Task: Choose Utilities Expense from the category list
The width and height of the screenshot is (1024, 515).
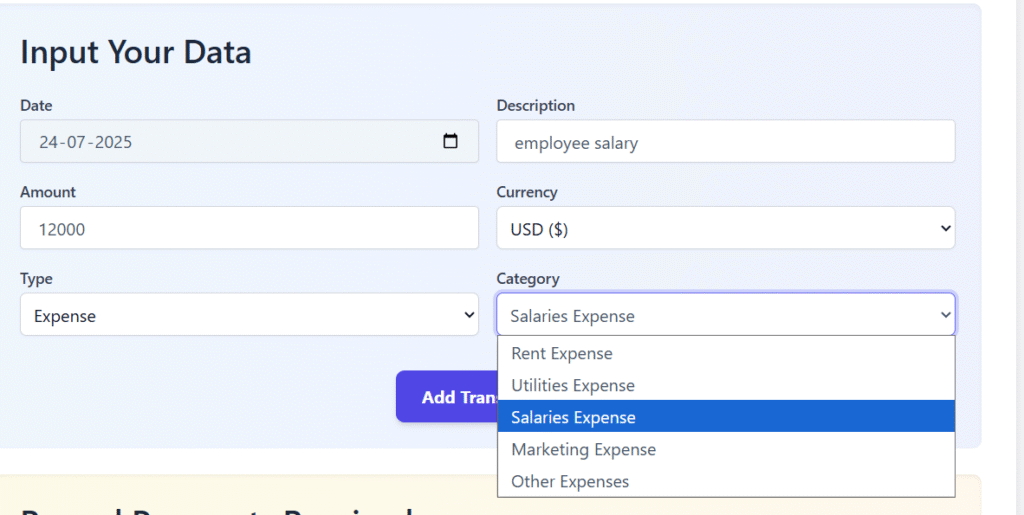Action: (x=726, y=385)
